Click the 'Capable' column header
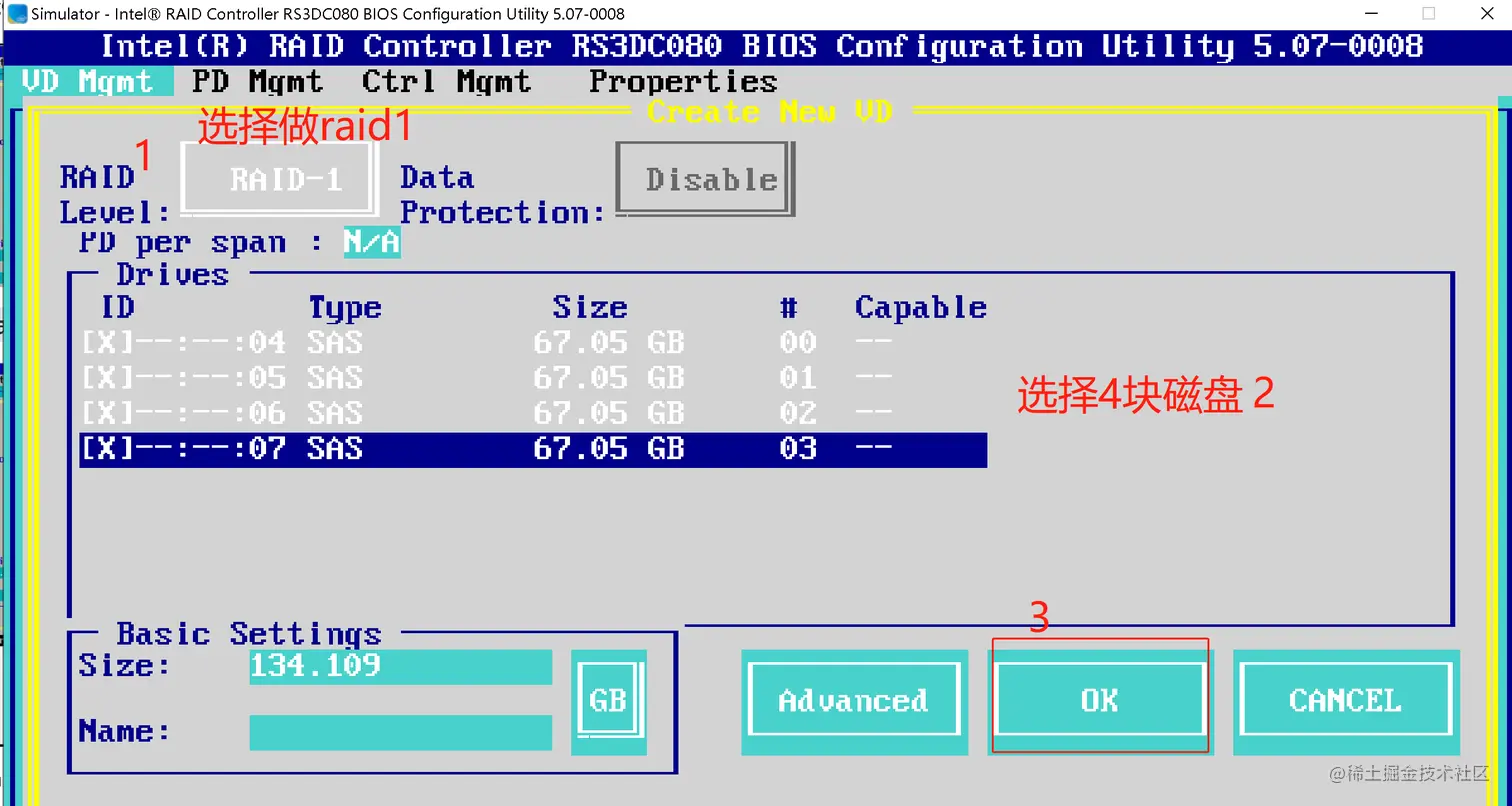 point(921,308)
